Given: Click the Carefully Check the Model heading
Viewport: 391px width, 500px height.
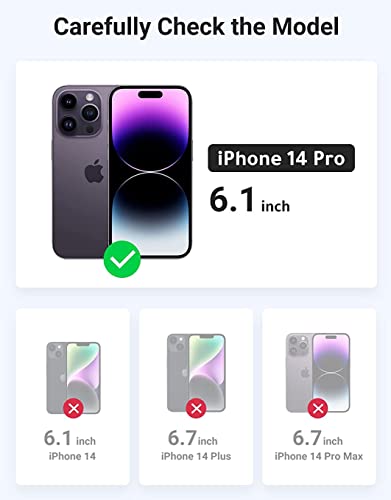Looking at the screenshot, I should (x=196, y=27).
